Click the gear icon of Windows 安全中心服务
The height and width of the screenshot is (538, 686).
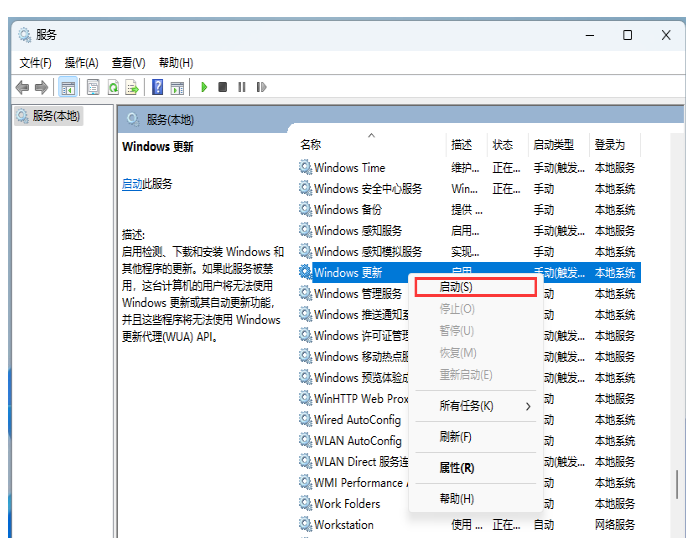[x=305, y=189]
